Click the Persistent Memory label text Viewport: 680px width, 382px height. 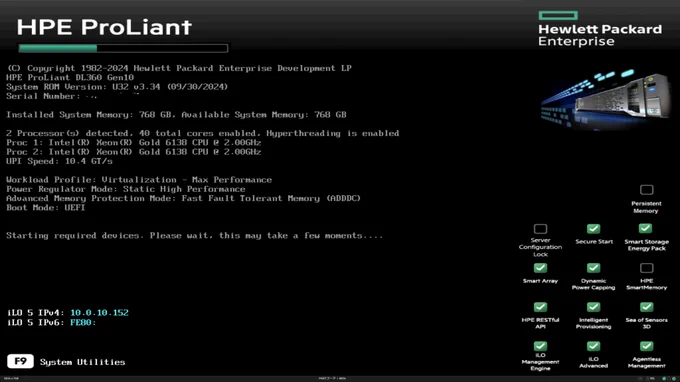[646, 207]
